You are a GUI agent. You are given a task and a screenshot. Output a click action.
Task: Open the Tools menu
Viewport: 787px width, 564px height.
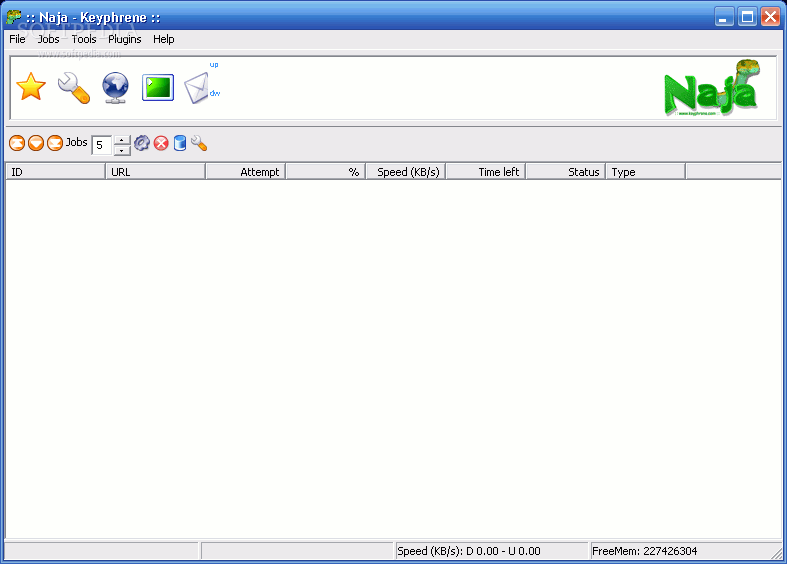click(x=83, y=39)
